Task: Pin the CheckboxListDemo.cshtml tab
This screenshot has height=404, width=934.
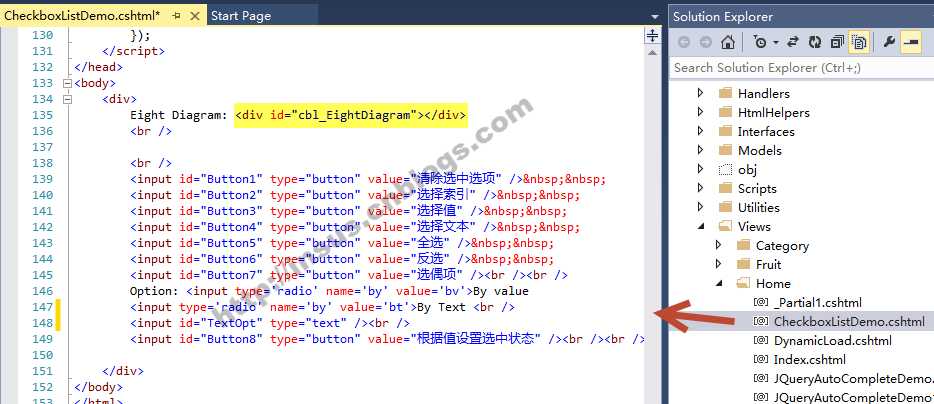Action: pos(176,16)
